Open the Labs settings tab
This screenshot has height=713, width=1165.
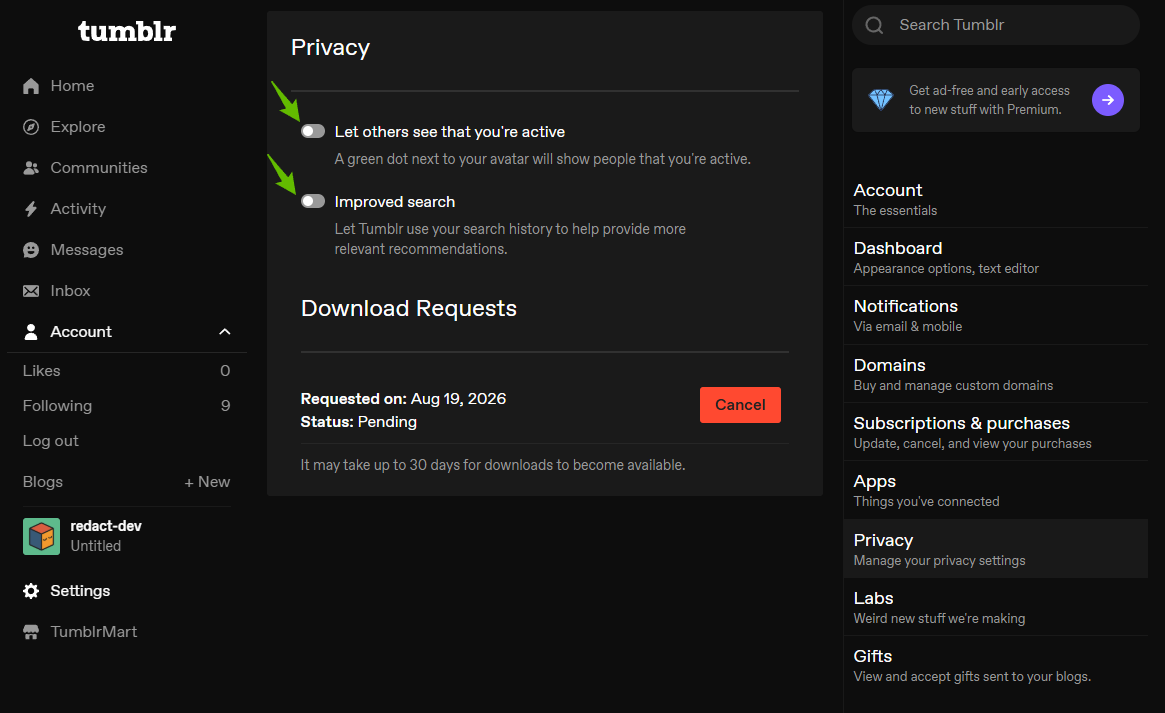(996, 607)
